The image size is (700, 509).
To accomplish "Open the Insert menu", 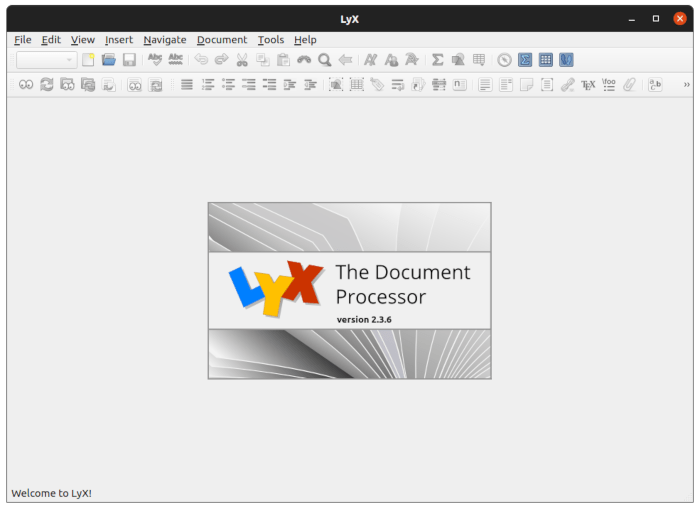I will click(118, 40).
